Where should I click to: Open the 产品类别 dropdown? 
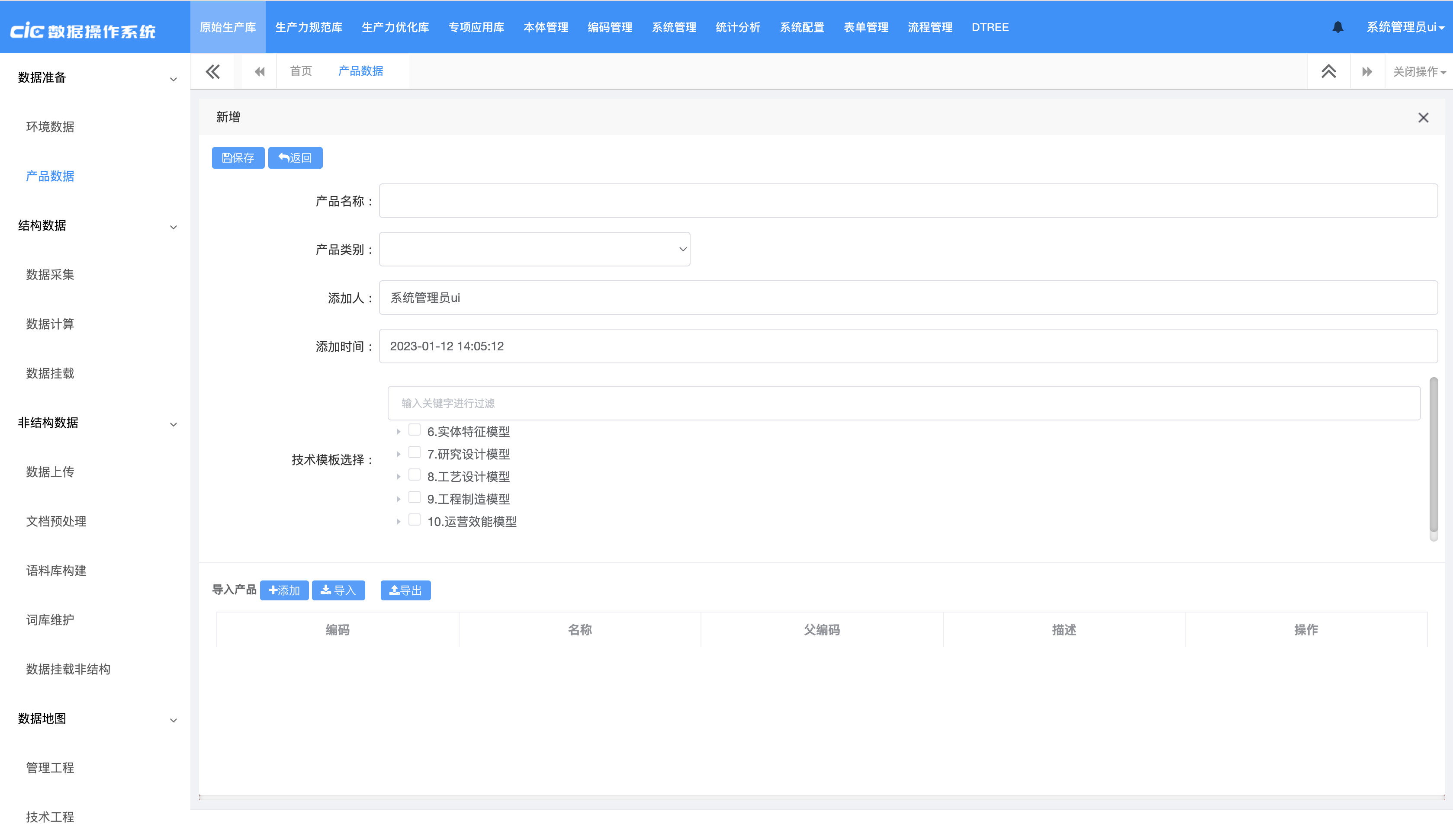[534, 249]
